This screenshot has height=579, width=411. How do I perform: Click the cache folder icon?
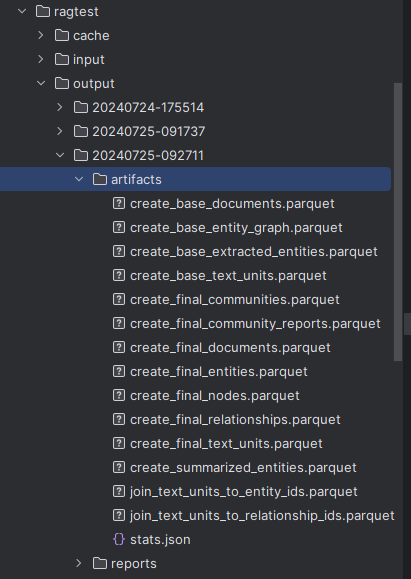62,35
